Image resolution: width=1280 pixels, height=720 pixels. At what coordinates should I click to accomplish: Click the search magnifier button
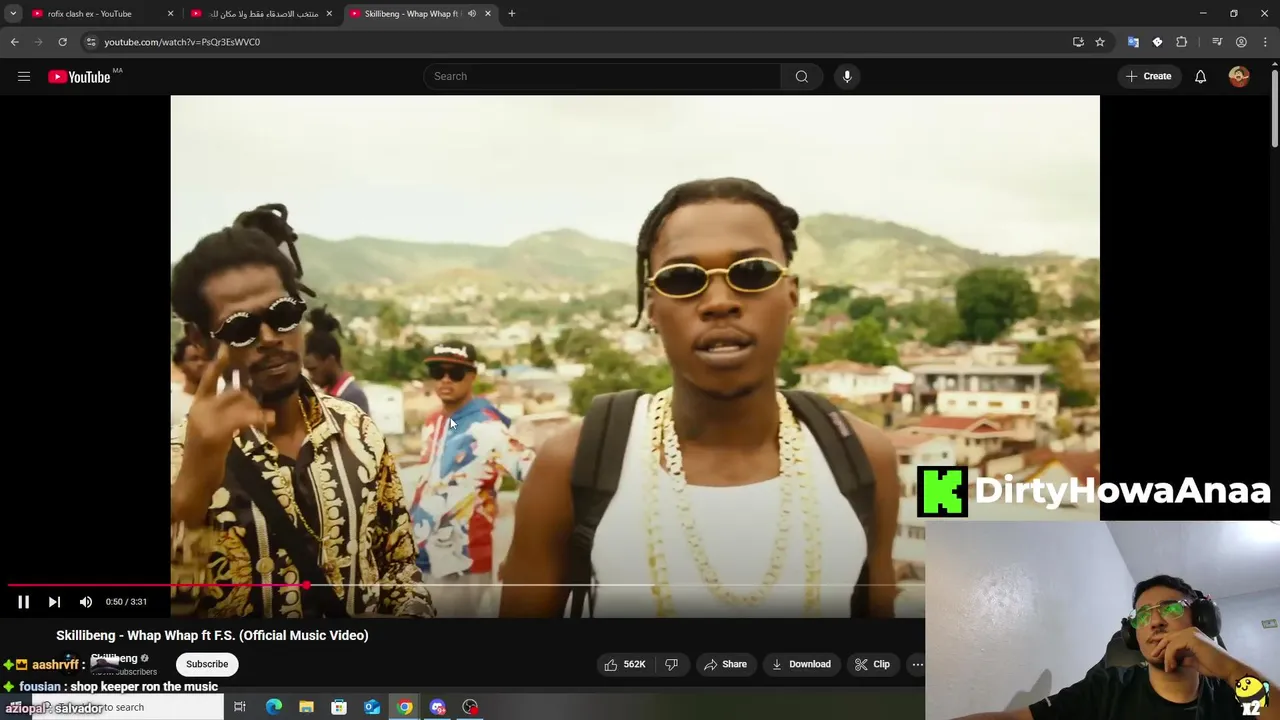click(802, 76)
